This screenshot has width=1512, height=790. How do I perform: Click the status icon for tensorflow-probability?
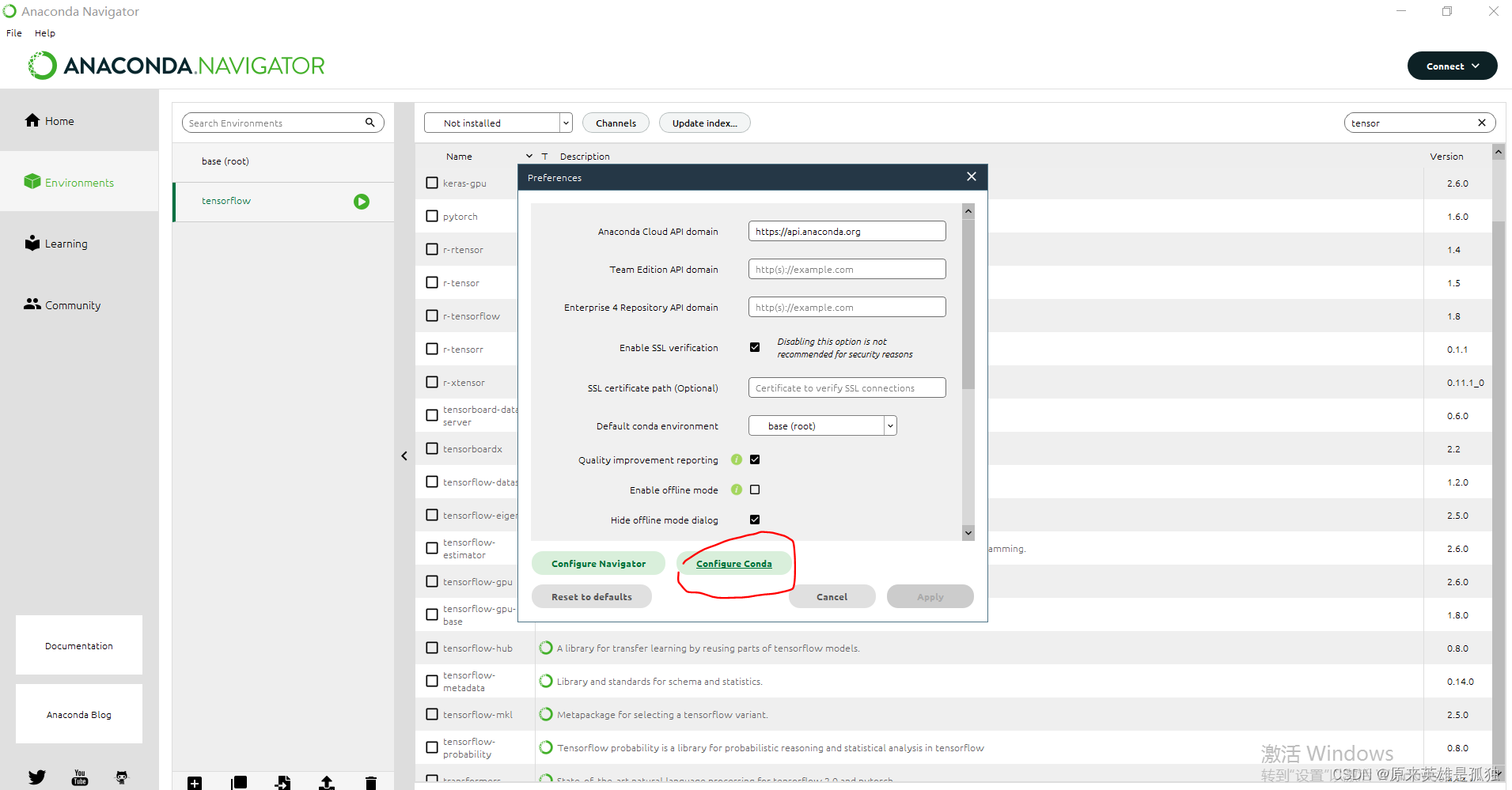[546, 747]
